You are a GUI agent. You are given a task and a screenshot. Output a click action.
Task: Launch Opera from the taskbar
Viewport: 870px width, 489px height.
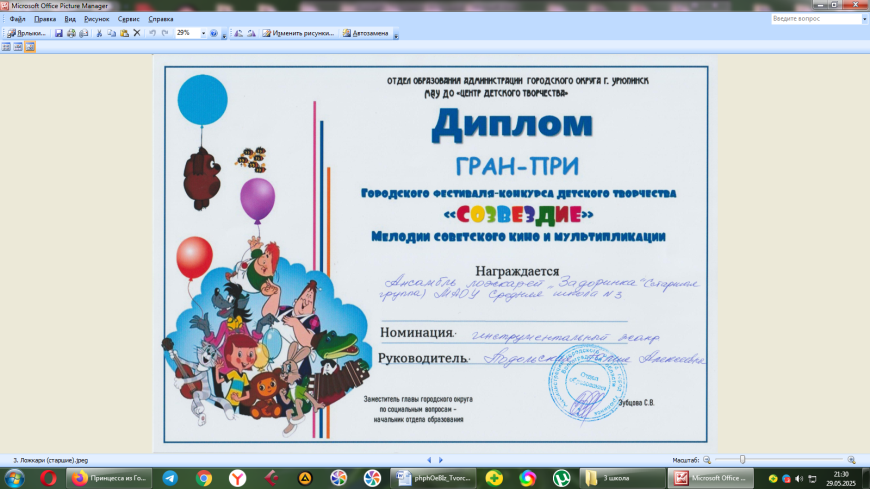pyautogui.click(x=48, y=478)
